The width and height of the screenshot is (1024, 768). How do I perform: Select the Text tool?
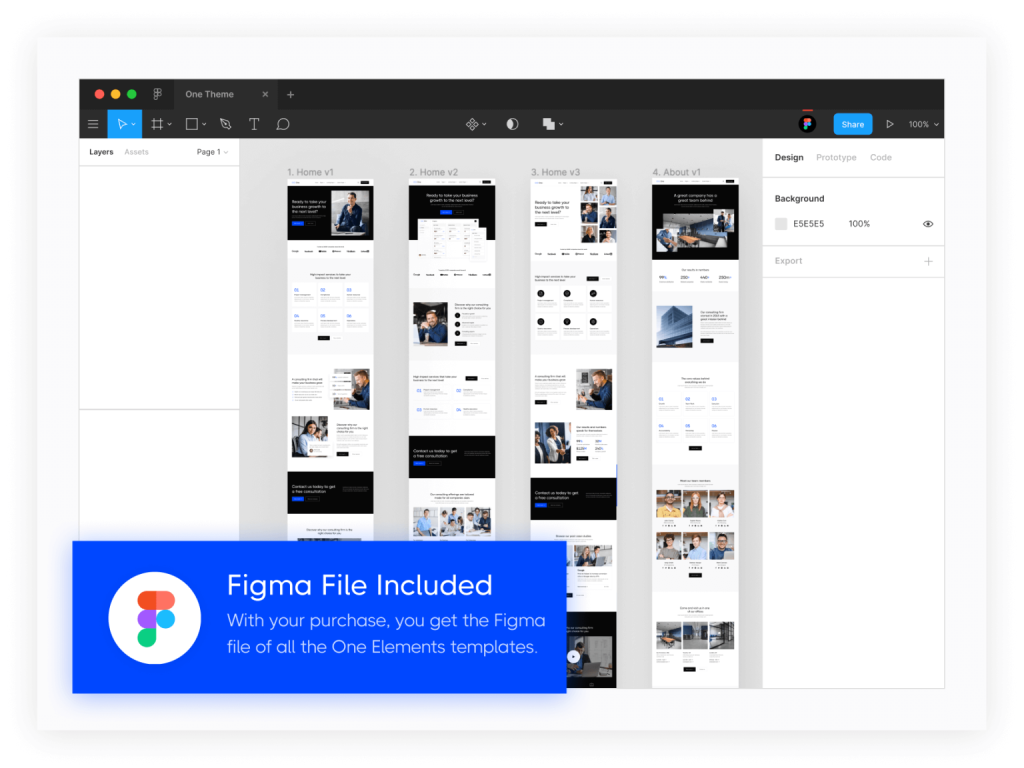(x=254, y=124)
